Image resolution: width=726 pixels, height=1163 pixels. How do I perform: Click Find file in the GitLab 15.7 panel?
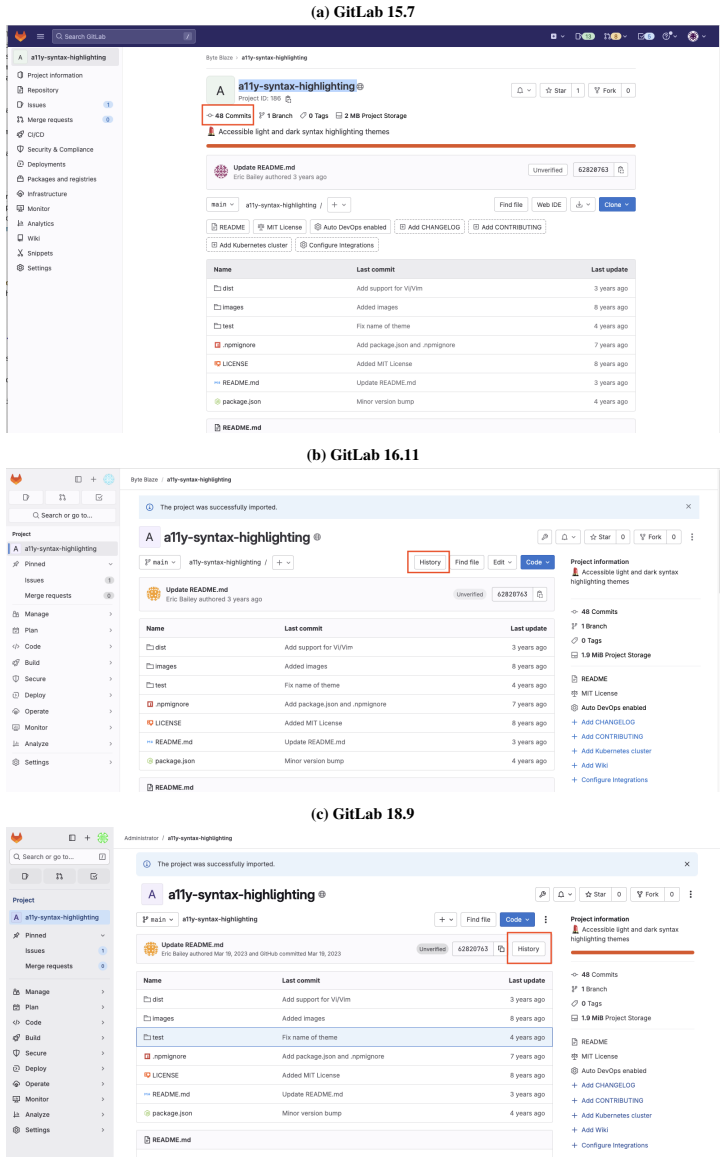click(511, 205)
